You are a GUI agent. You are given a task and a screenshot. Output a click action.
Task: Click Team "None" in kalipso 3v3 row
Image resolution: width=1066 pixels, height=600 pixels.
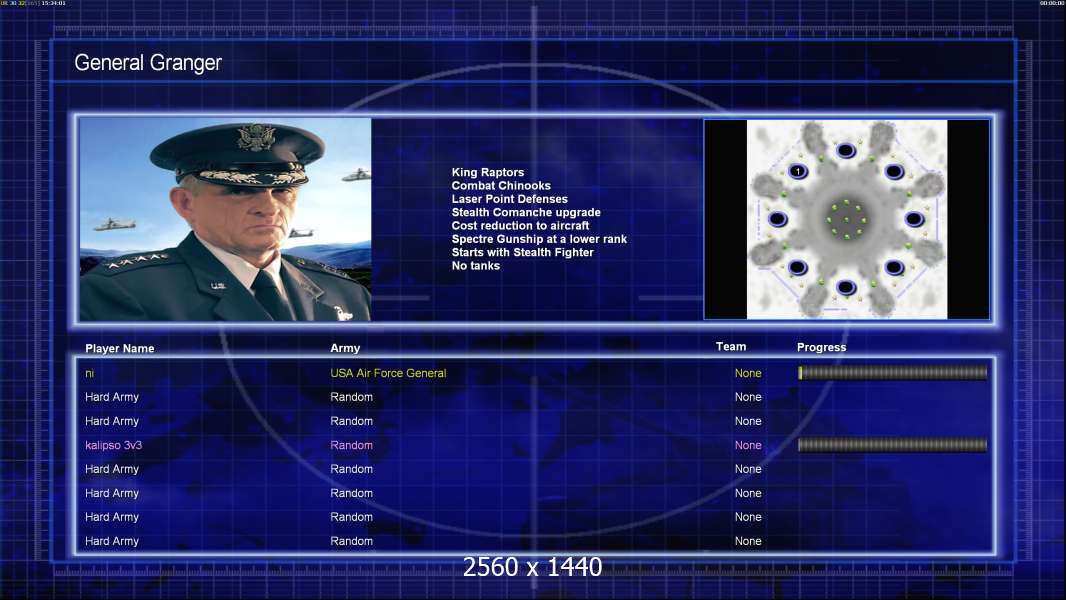[x=748, y=445]
